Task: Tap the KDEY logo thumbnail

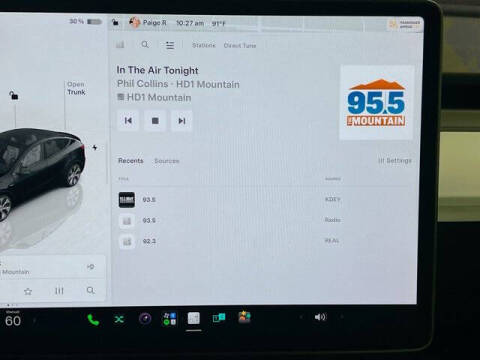Action: click(127, 200)
